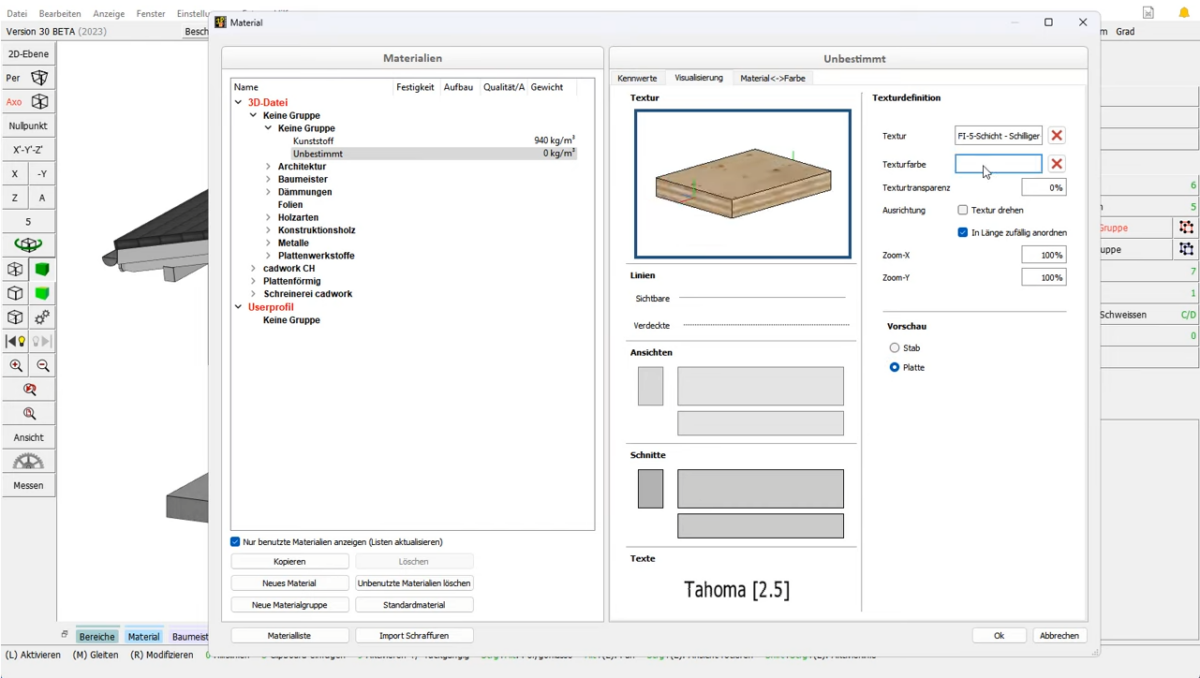Click the zoom-in magnifier icon
Screen dimensions: 1200x678
point(17,365)
